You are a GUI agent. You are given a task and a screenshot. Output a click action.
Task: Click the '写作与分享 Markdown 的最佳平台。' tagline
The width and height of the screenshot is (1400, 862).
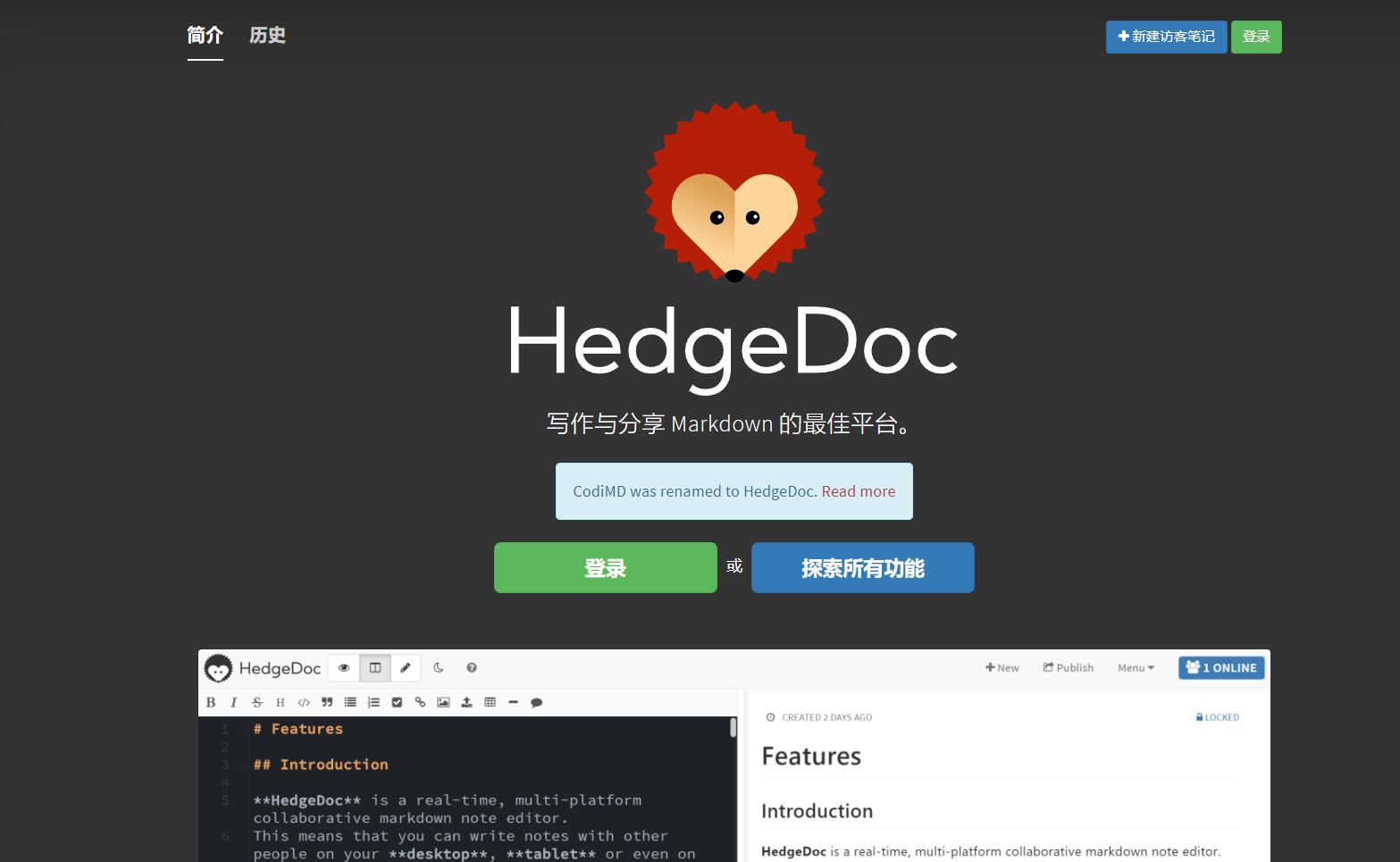[730, 423]
